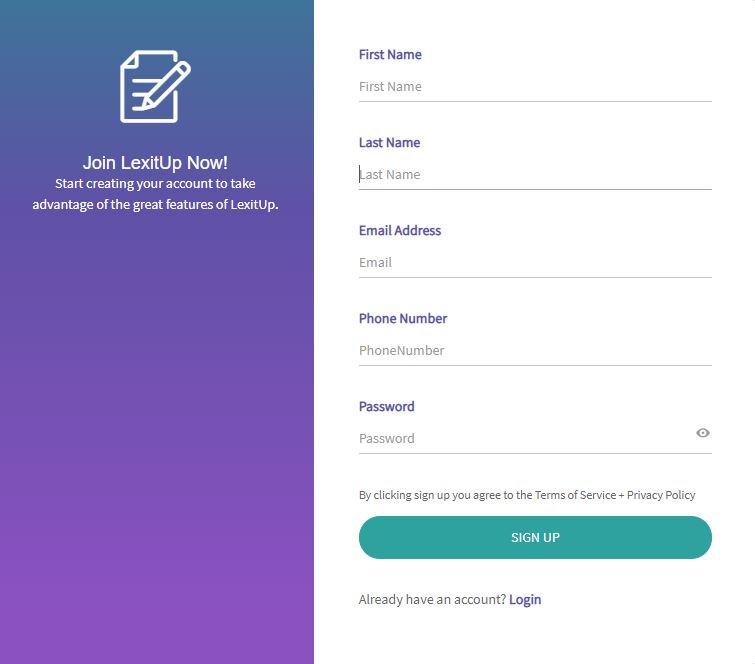The width and height of the screenshot is (755, 664).
Task: Click the "Email Address" field label
Action: [x=400, y=231]
